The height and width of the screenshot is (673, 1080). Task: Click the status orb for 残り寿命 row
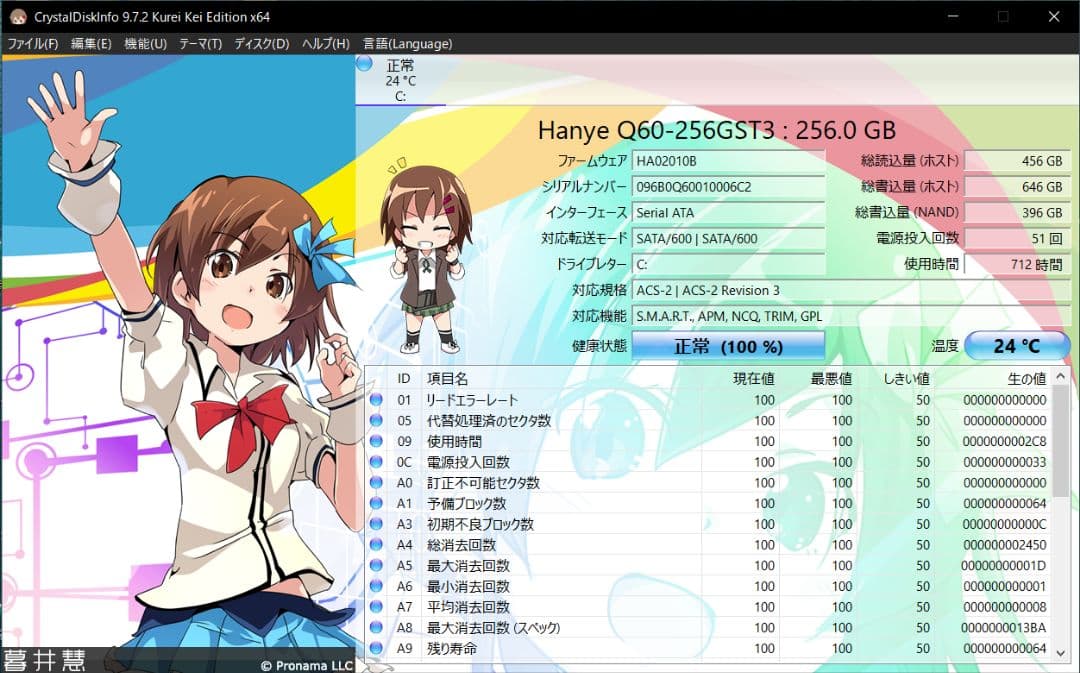[376, 648]
